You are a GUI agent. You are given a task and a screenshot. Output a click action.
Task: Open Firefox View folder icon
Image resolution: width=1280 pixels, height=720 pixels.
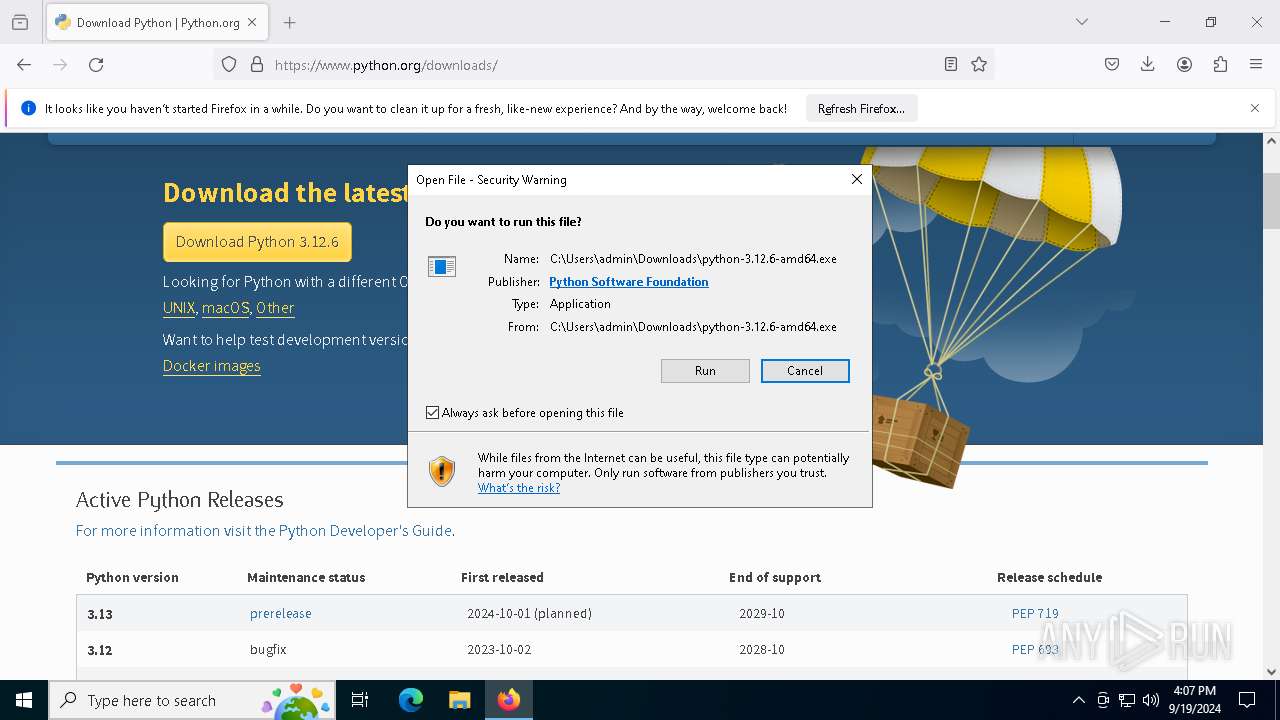[20, 22]
